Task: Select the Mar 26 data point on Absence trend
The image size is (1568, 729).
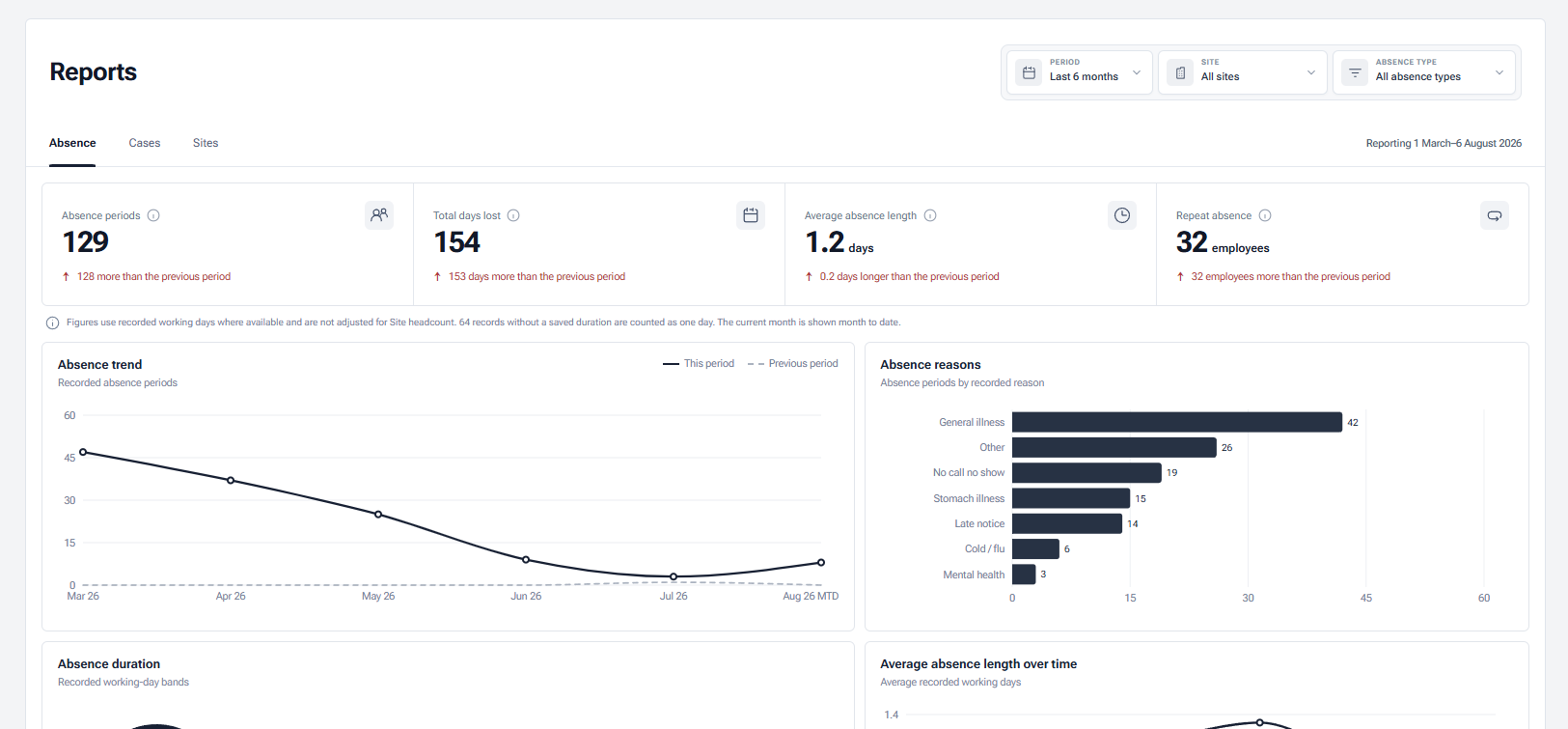Action: [83, 452]
